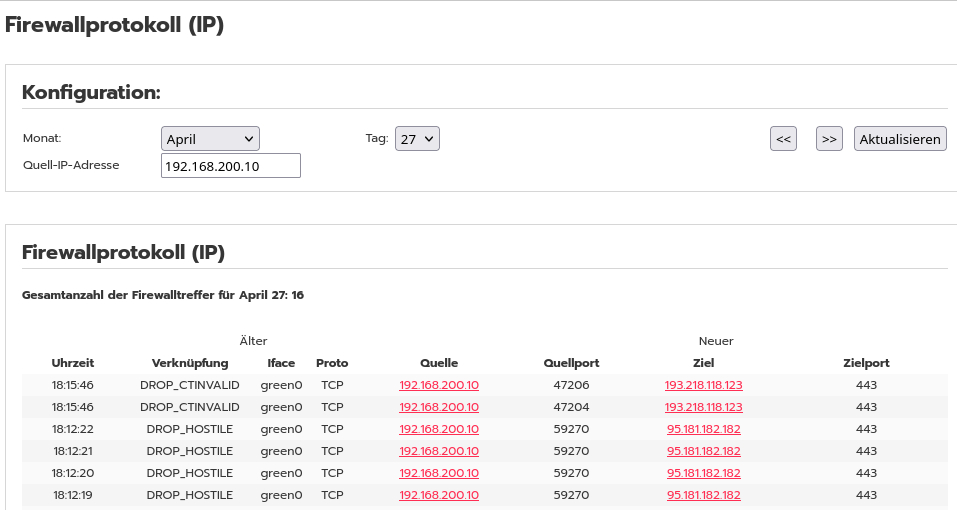This screenshot has height=510, width=957.
Task: Click DROP_HOSTILE in the 18:12:19 row
Action: pos(190,495)
